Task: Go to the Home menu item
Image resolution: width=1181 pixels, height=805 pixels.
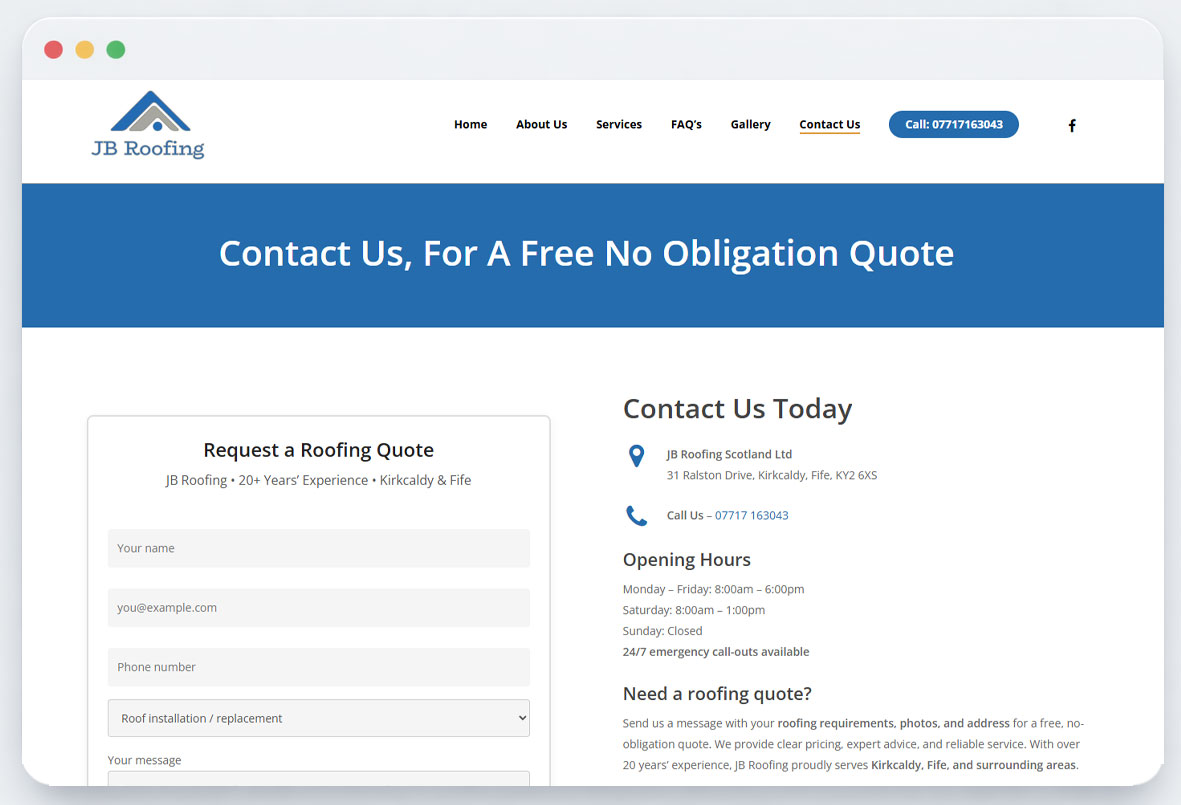Action: click(x=470, y=125)
